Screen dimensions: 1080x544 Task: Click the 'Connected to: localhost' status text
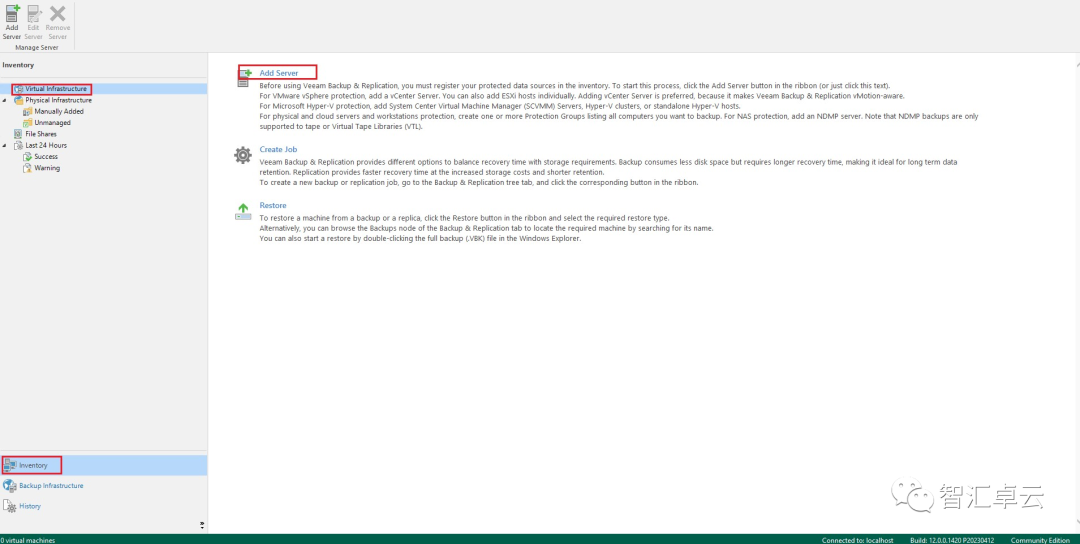(x=858, y=540)
